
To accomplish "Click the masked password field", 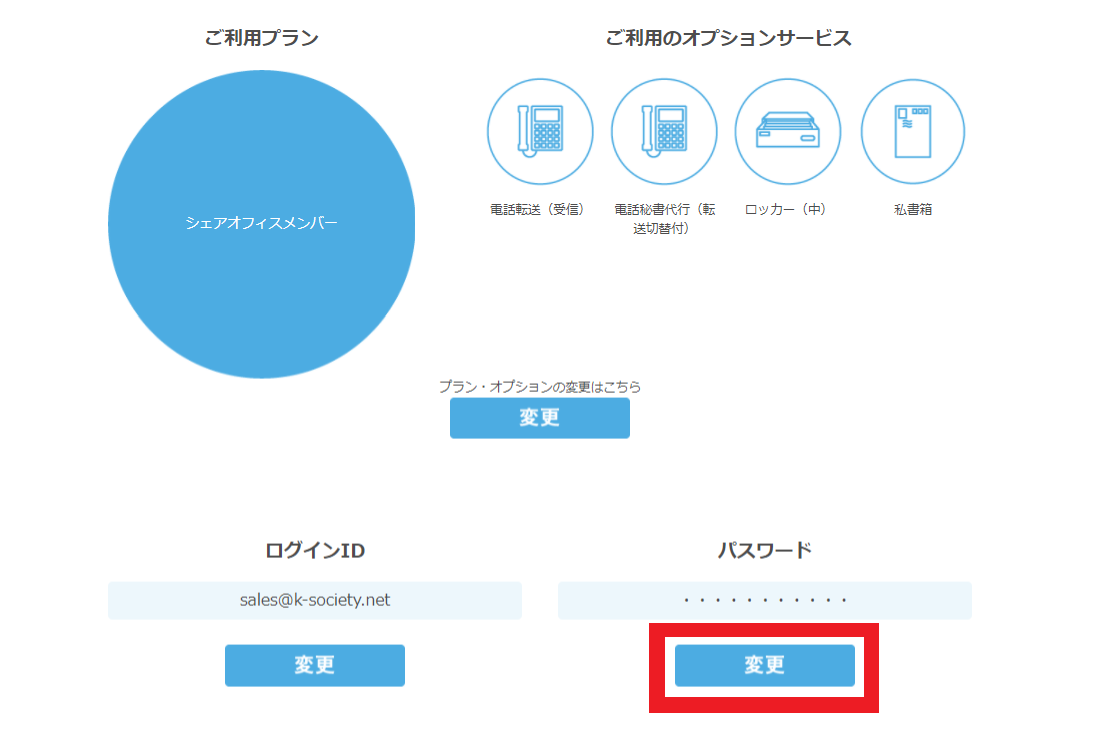I will tap(764, 600).
